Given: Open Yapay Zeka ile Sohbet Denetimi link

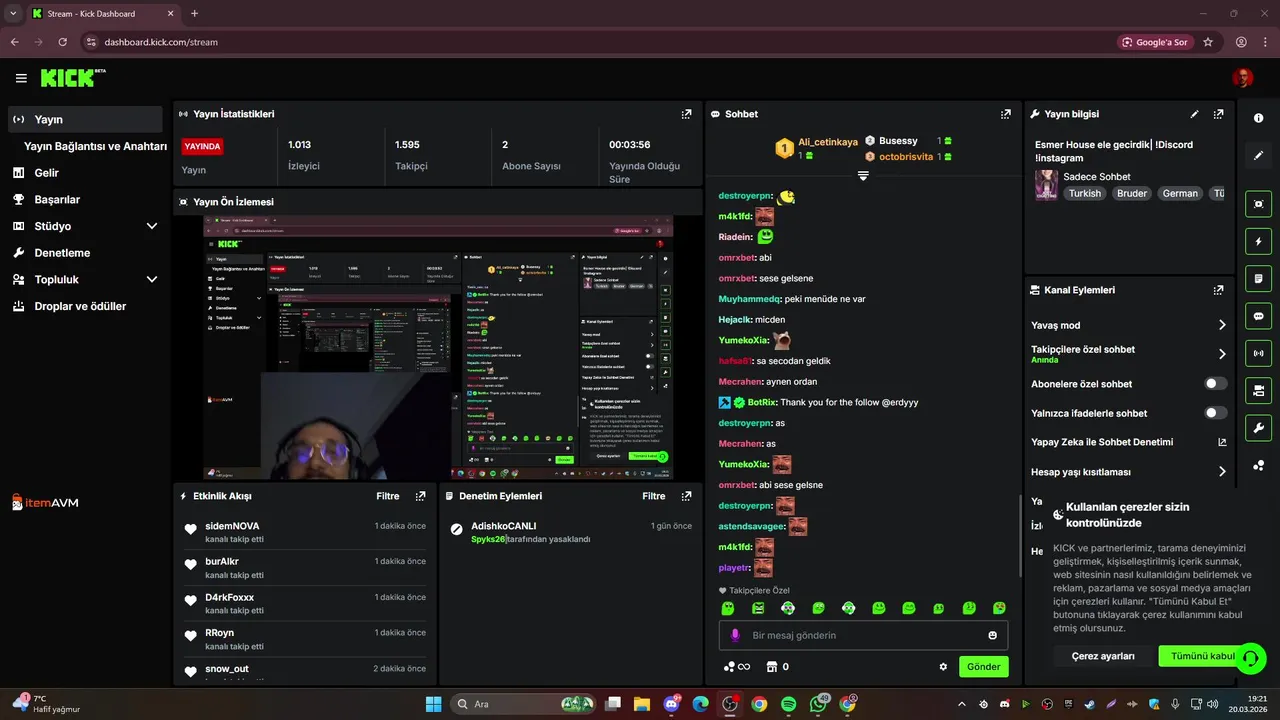Looking at the screenshot, I should tap(1129, 442).
